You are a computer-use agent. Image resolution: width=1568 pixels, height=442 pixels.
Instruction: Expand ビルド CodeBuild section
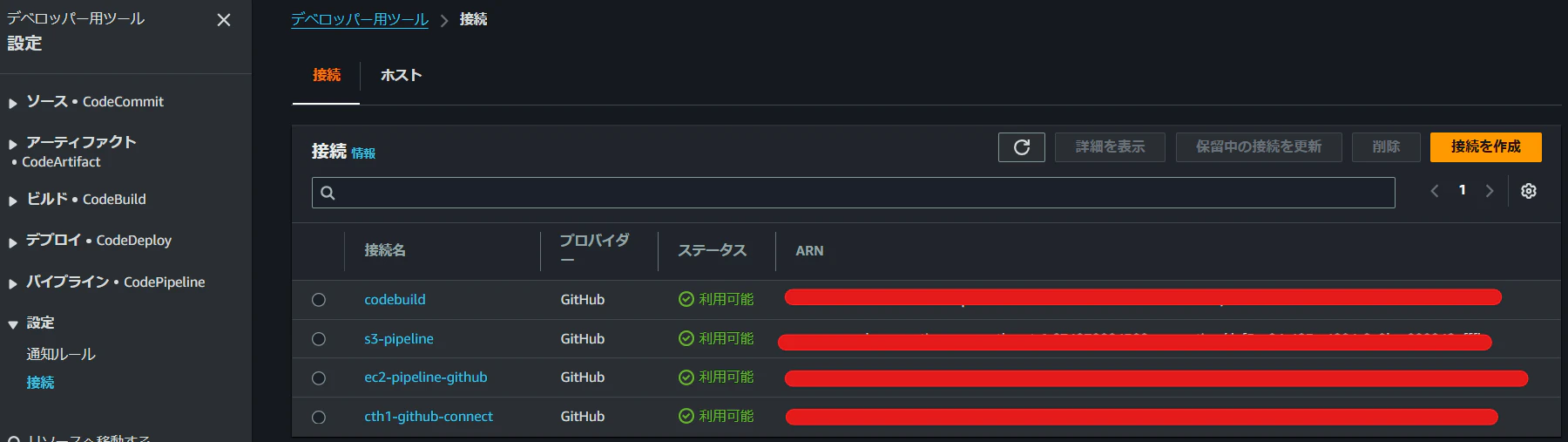tap(13, 201)
